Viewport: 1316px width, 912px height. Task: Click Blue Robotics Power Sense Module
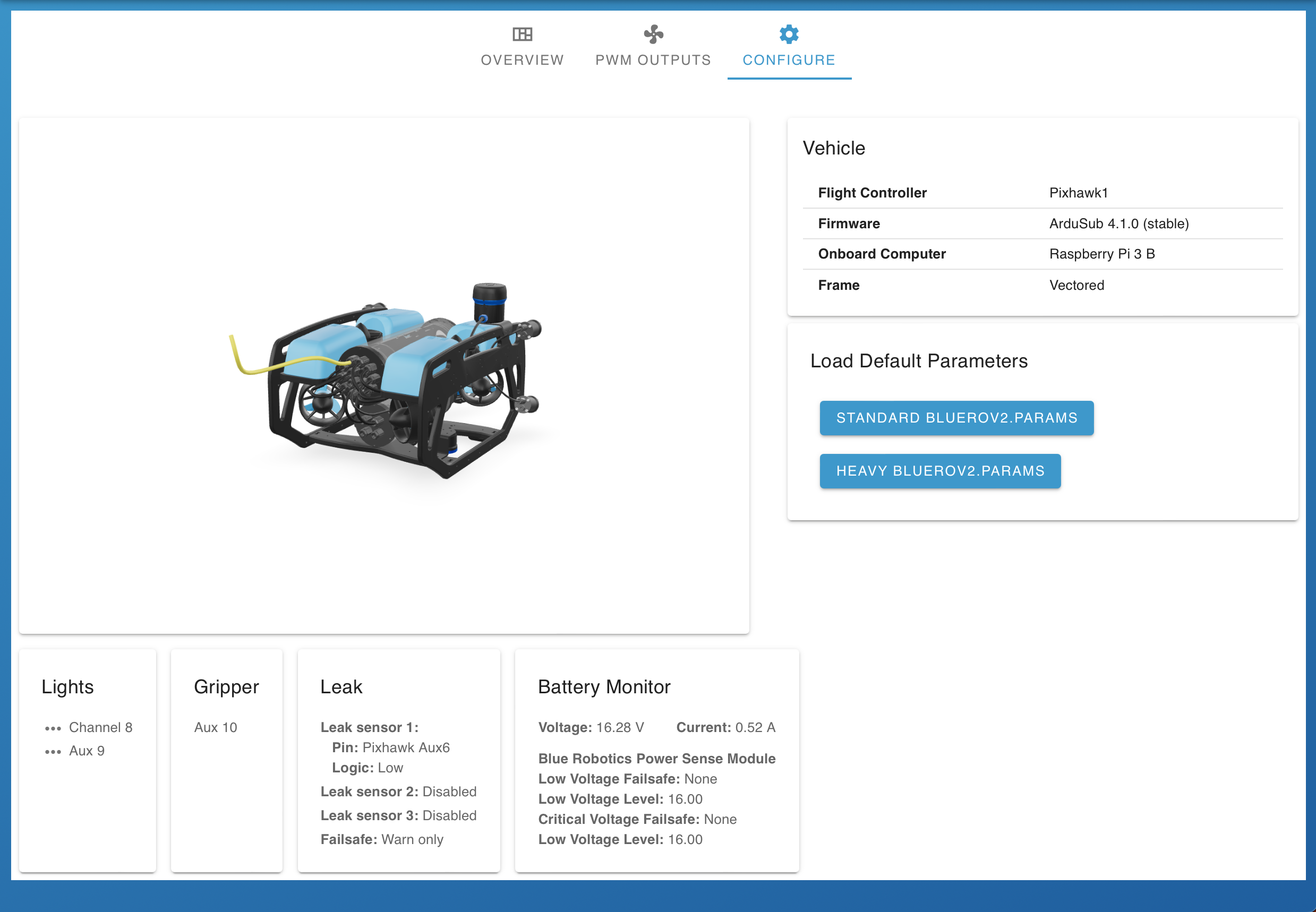pyautogui.click(x=657, y=758)
